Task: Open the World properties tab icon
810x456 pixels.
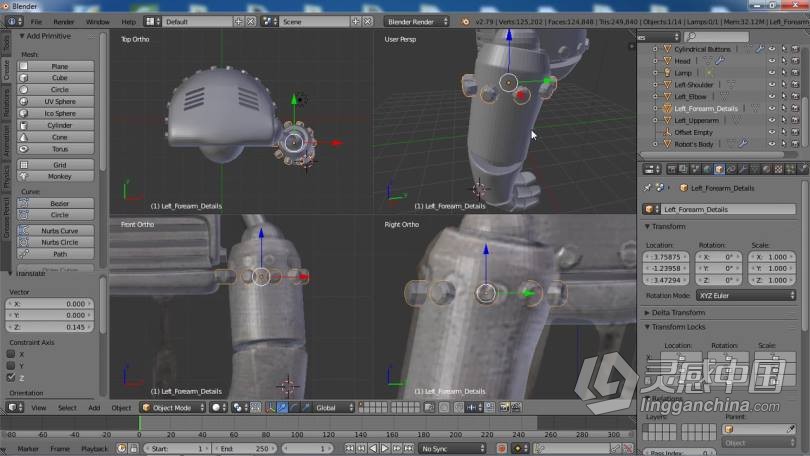Action: (707, 169)
